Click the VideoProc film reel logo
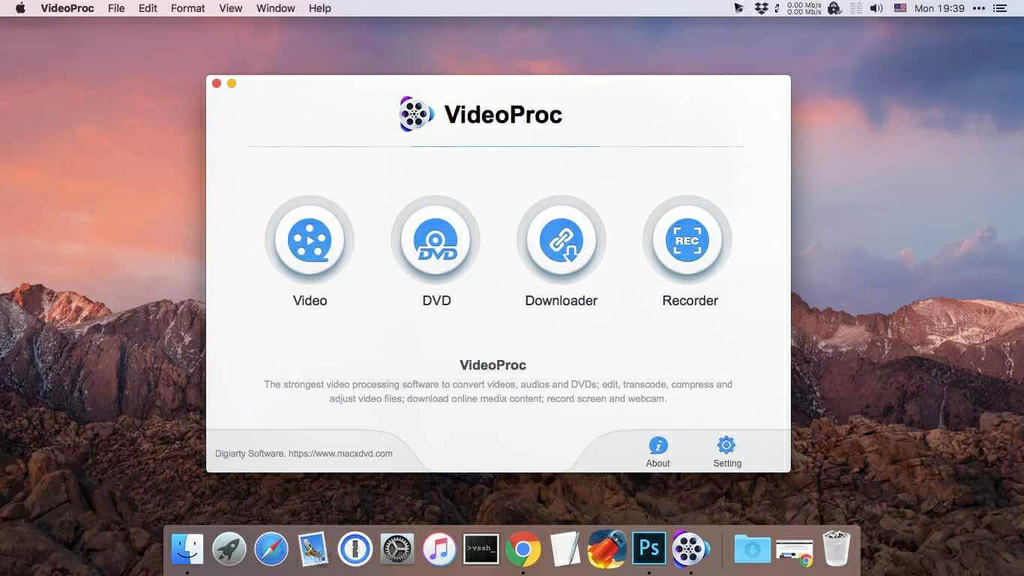 point(416,114)
